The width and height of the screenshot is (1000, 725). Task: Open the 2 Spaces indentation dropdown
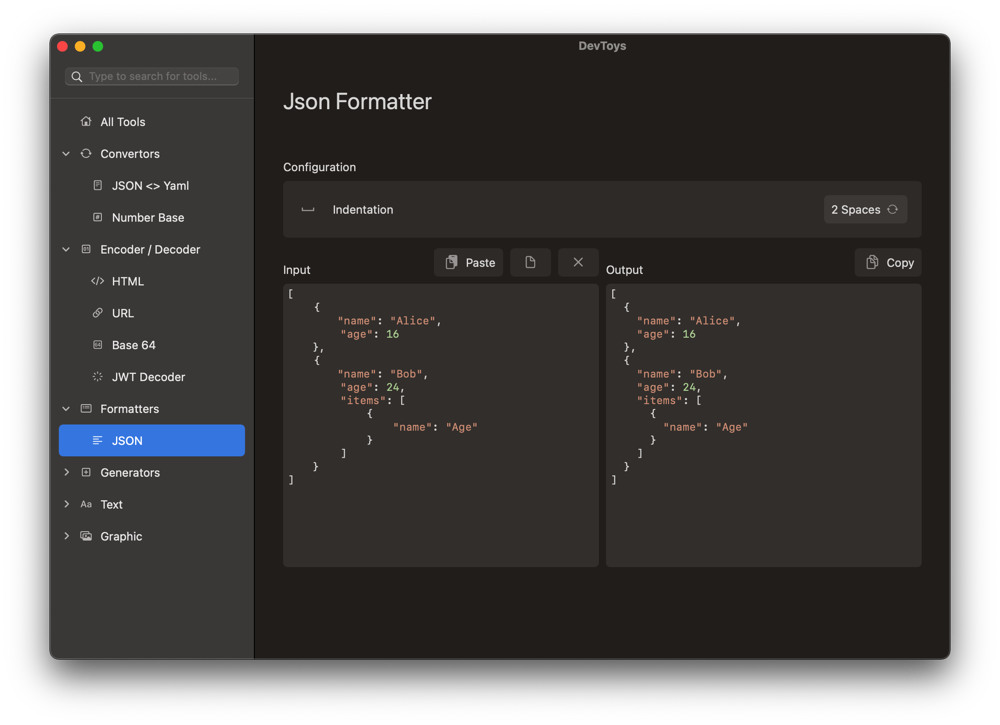(865, 209)
